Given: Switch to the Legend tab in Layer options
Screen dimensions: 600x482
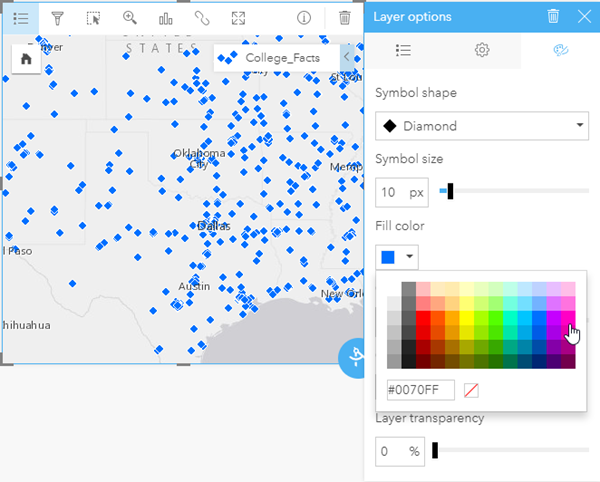Looking at the screenshot, I should [403, 50].
